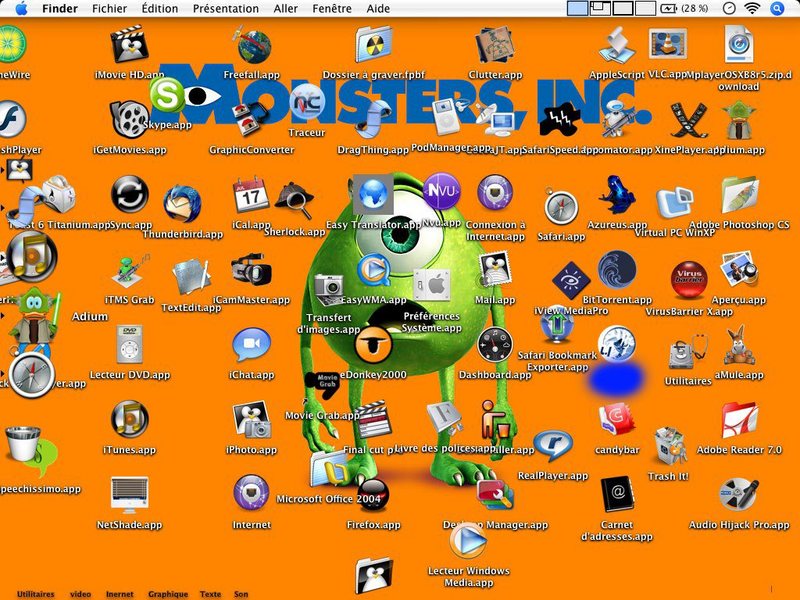Switch to the Utilitaires tab at the bottom

click(36, 594)
